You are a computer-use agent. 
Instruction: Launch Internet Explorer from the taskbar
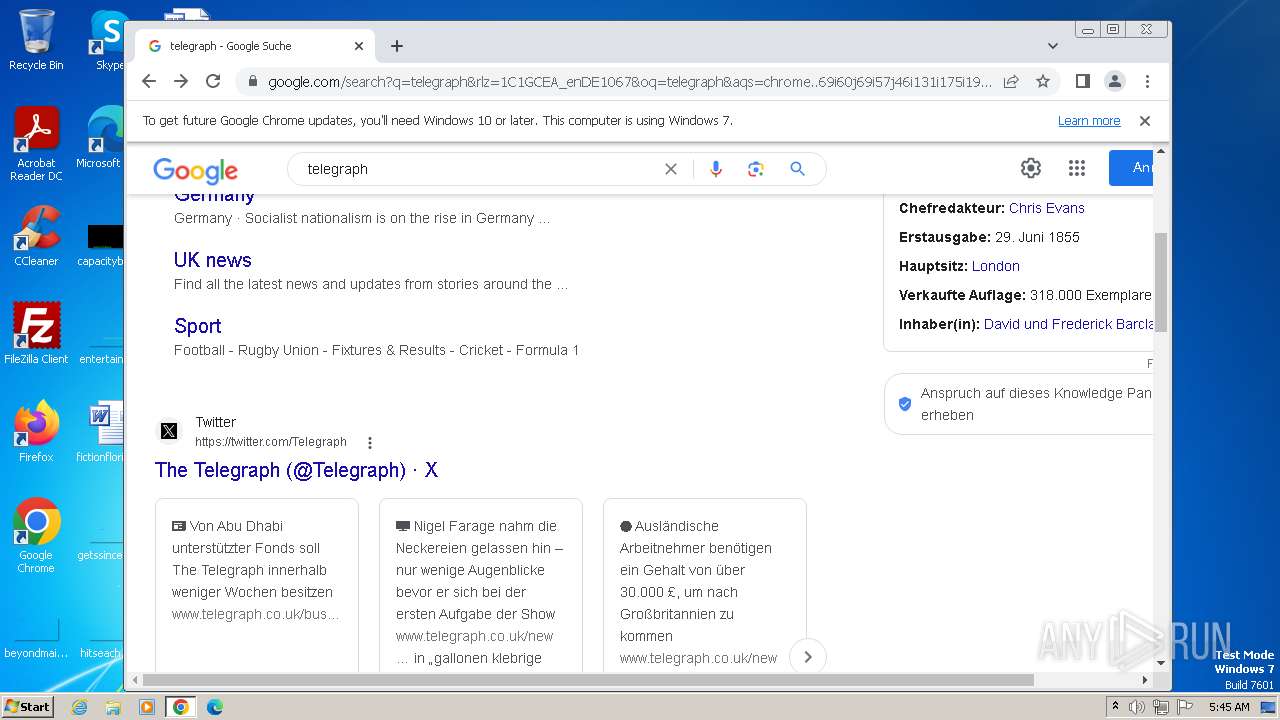pos(80,707)
